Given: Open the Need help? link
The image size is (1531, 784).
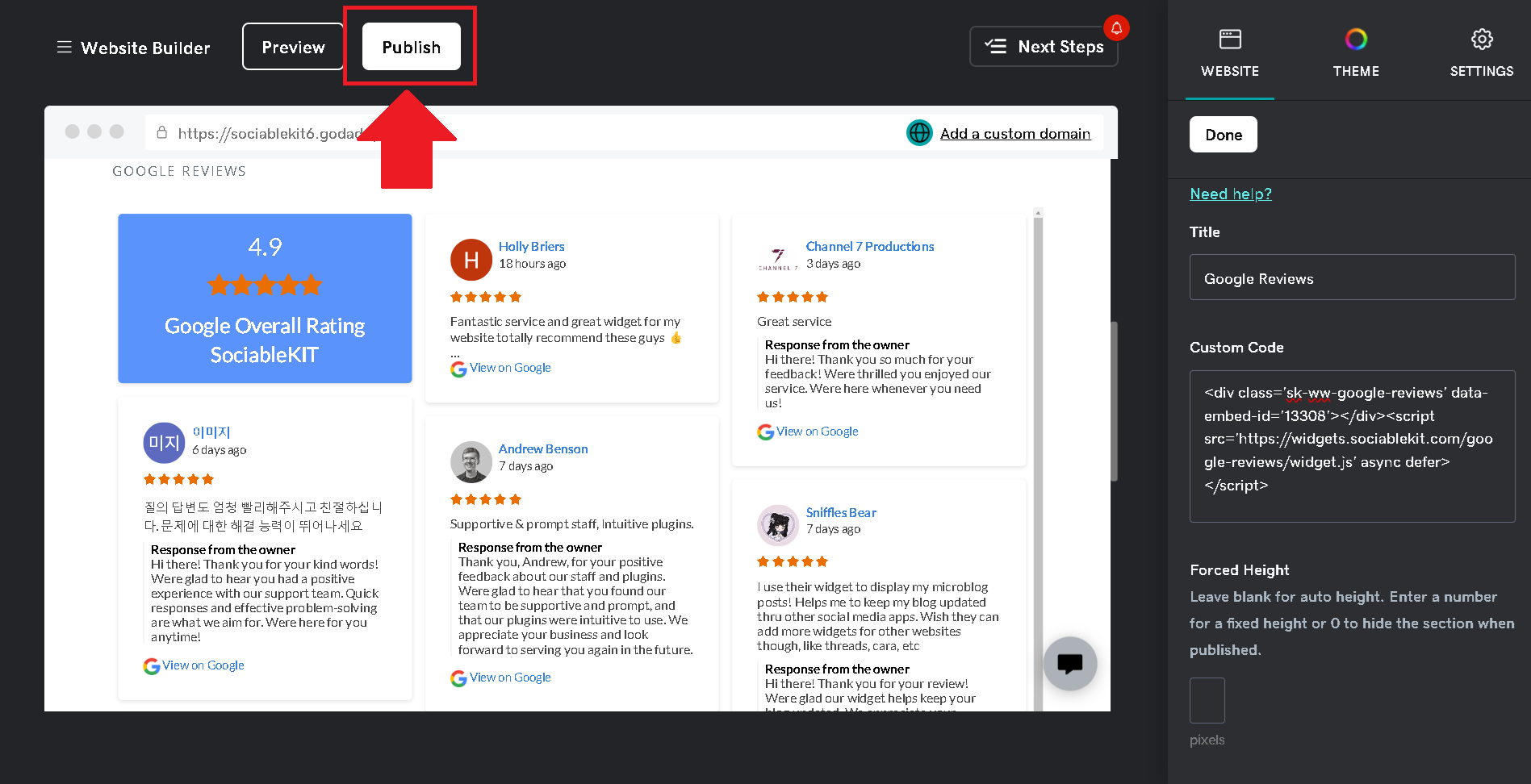Looking at the screenshot, I should (x=1231, y=194).
